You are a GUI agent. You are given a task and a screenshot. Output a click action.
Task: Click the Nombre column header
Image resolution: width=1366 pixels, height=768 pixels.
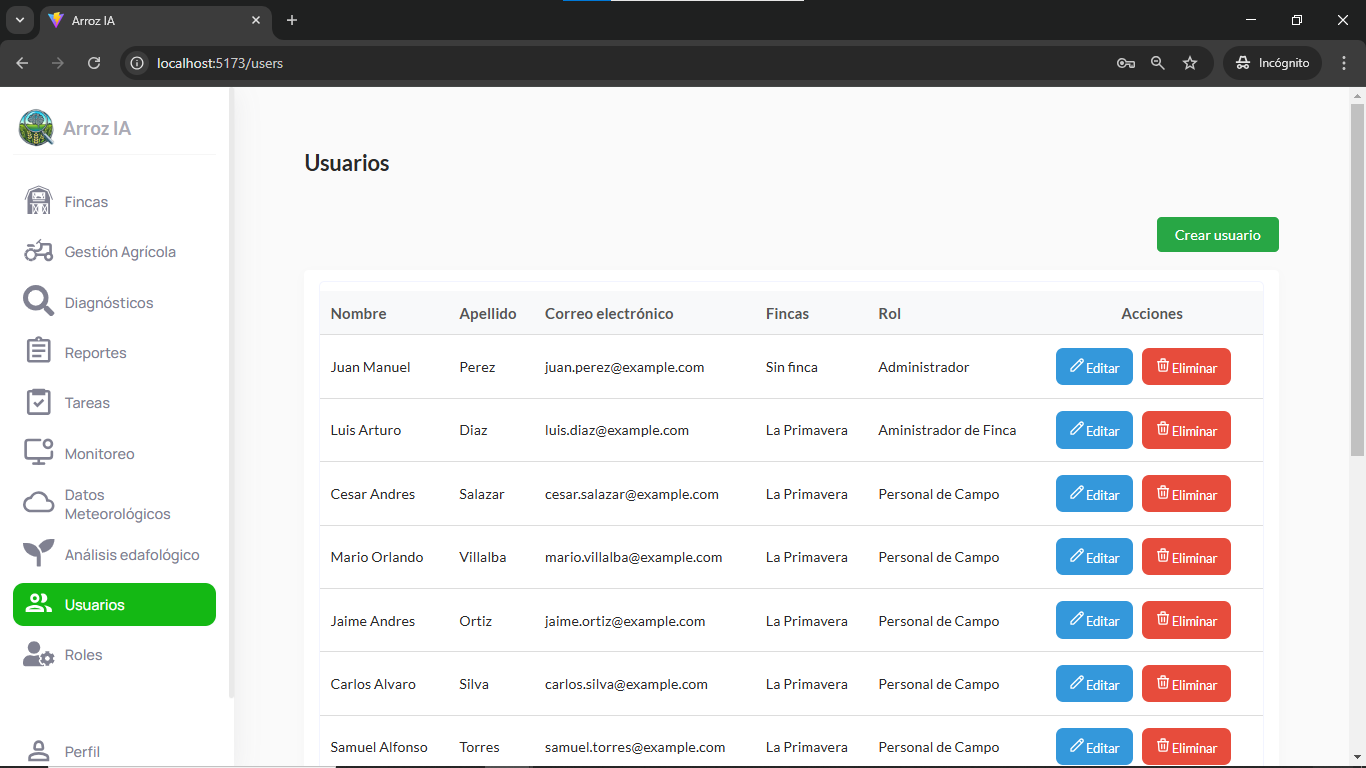coord(358,313)
